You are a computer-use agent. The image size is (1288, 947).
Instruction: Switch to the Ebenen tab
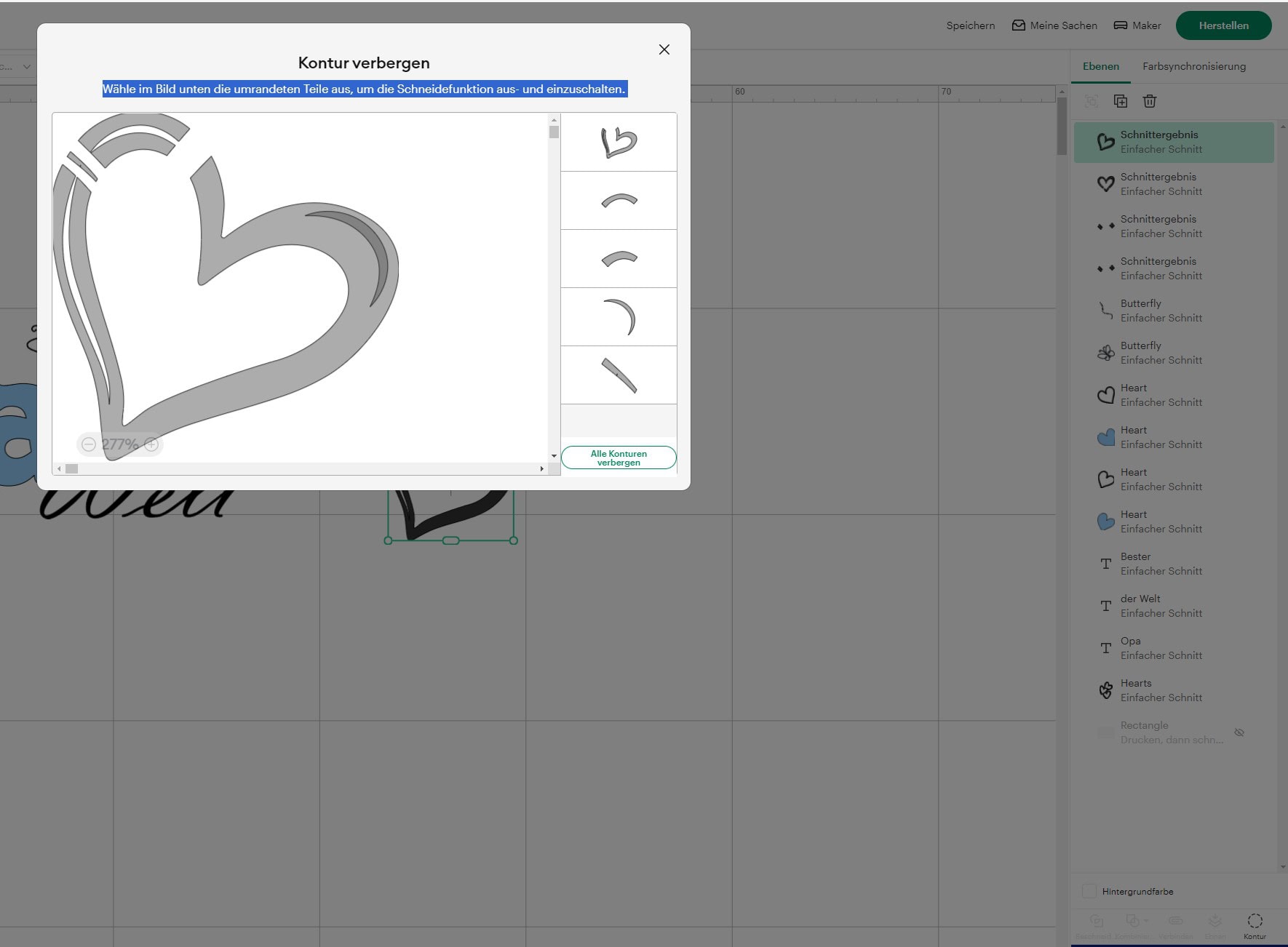1100,66
